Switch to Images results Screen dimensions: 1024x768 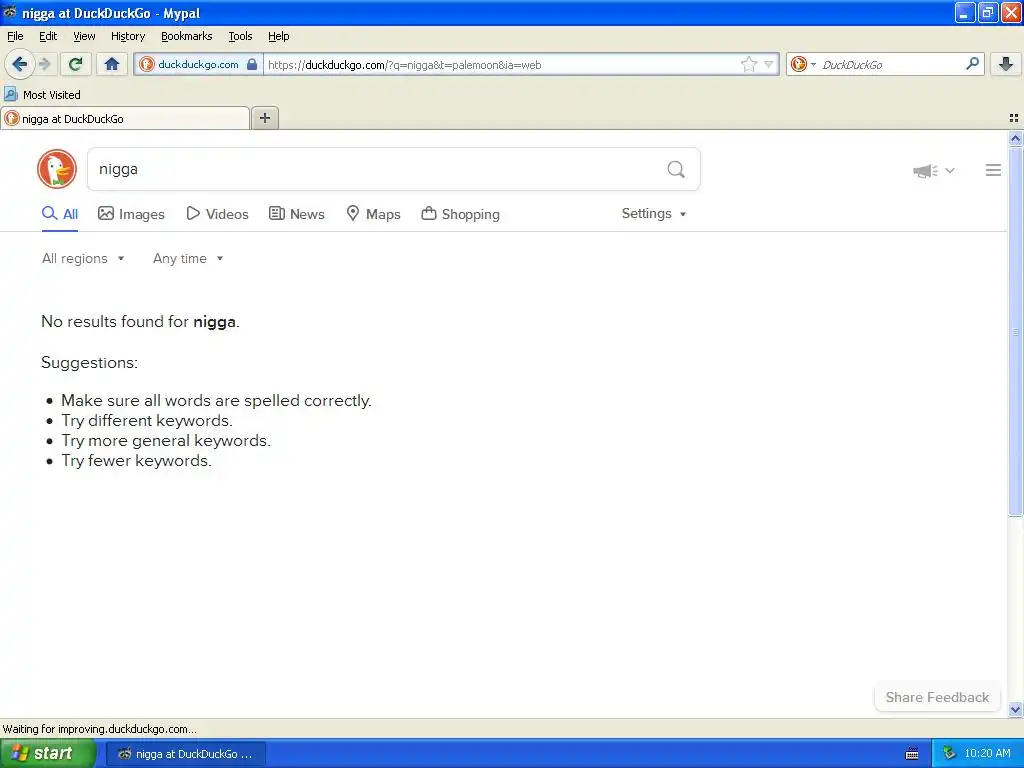coord(131,214)
